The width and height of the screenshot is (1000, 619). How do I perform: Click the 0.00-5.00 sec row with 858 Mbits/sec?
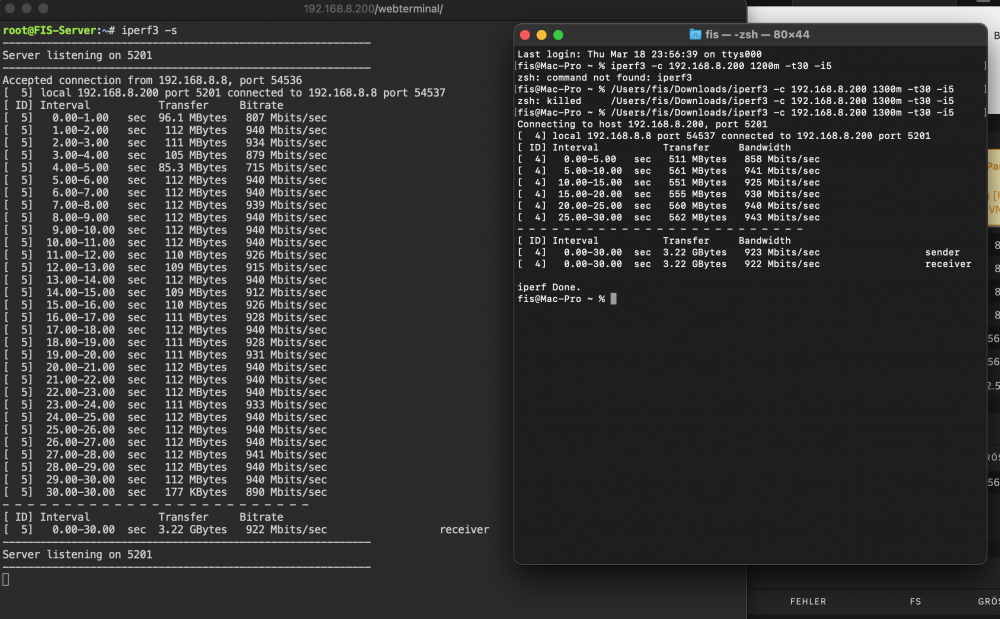coord(668,159)
